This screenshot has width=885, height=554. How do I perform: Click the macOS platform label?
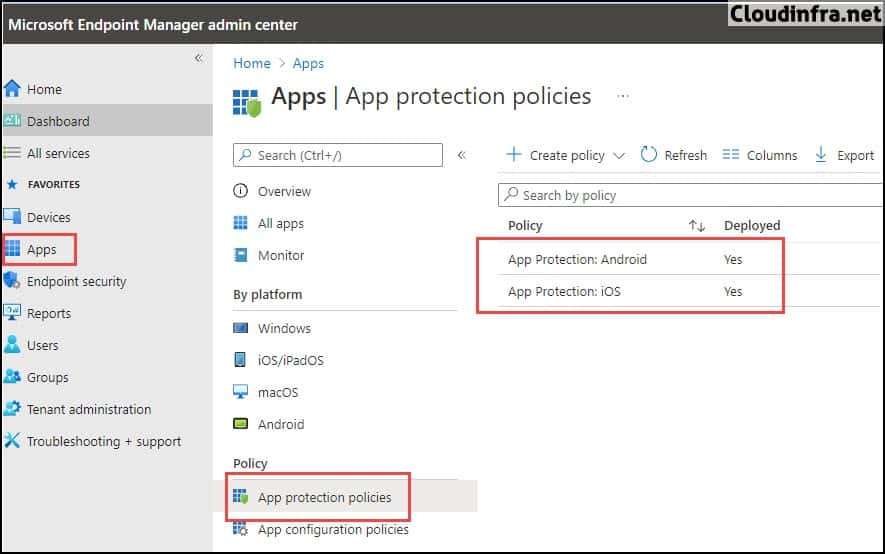click(278, 392)
